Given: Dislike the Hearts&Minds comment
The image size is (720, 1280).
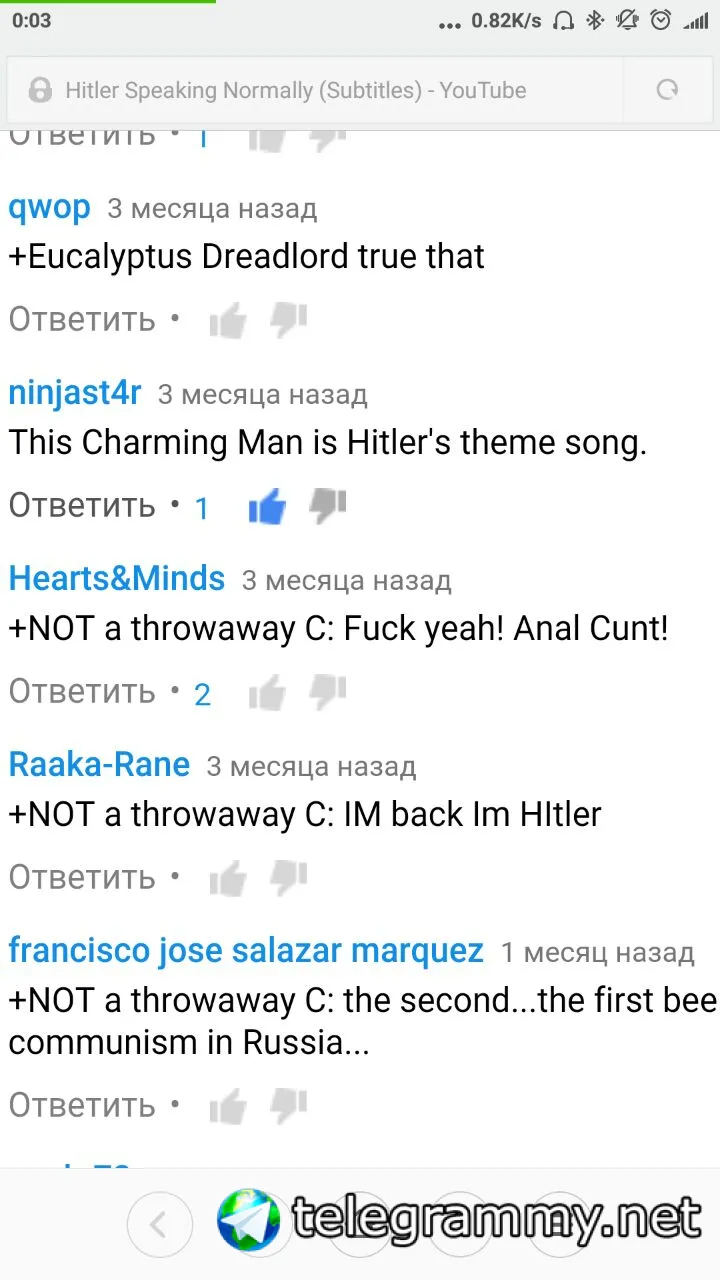Looking at the screenshot, I should (x=328, y=691).
